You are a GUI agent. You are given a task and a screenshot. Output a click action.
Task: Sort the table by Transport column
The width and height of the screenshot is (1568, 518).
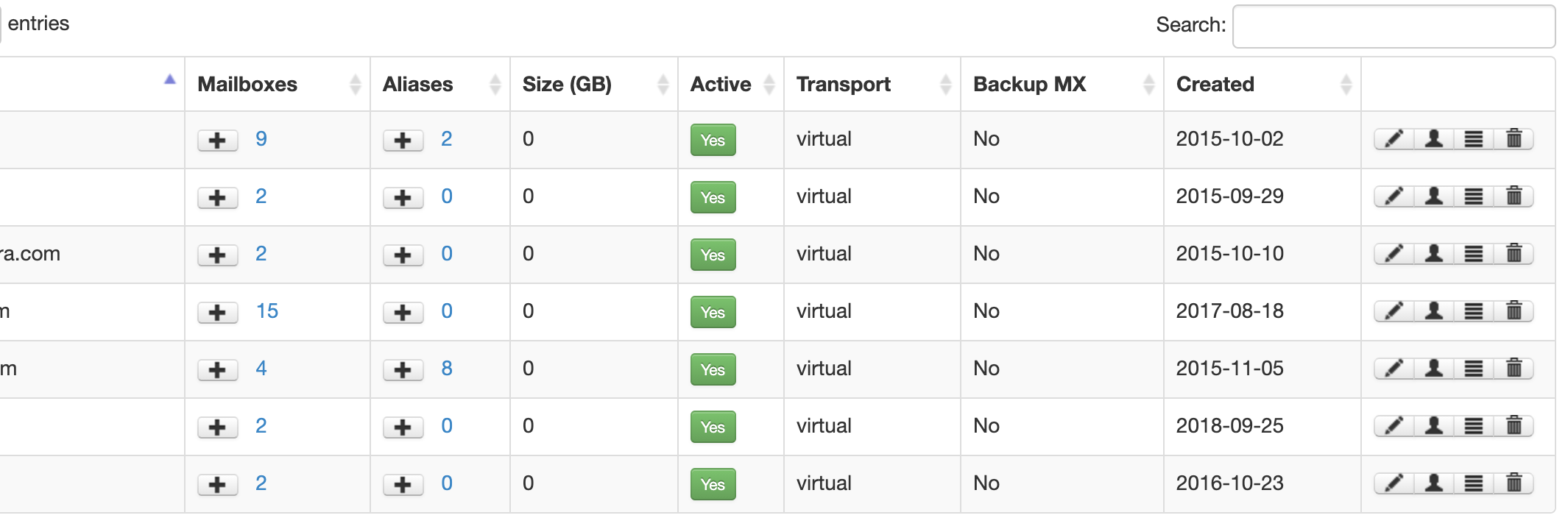(843, 85)
